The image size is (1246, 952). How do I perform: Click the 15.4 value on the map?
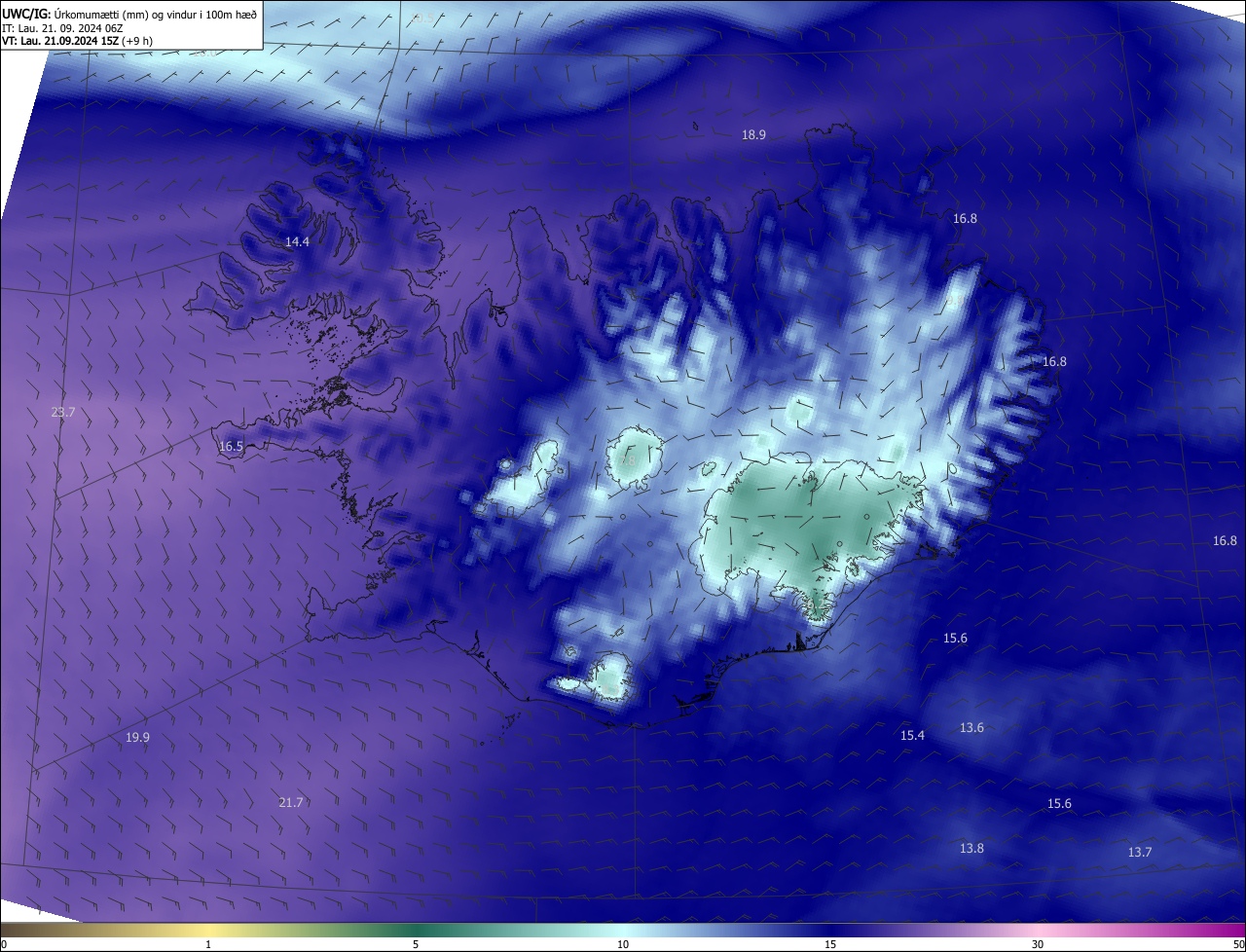pos(912,736)
